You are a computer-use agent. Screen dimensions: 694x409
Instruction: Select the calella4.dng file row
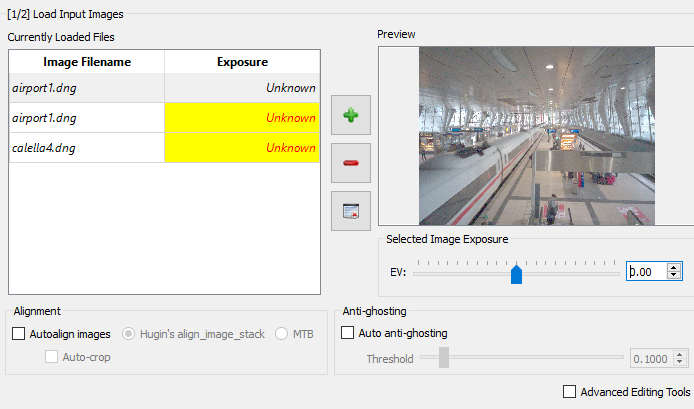point(164,148)
